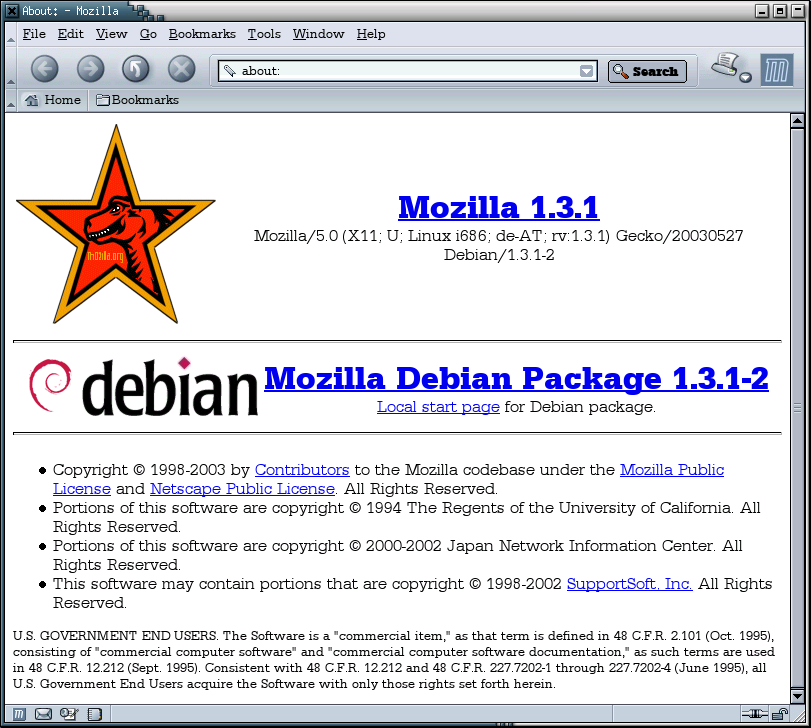Open Composer from the status bar
Screen dimensions: 811x728
pos(69,714)
